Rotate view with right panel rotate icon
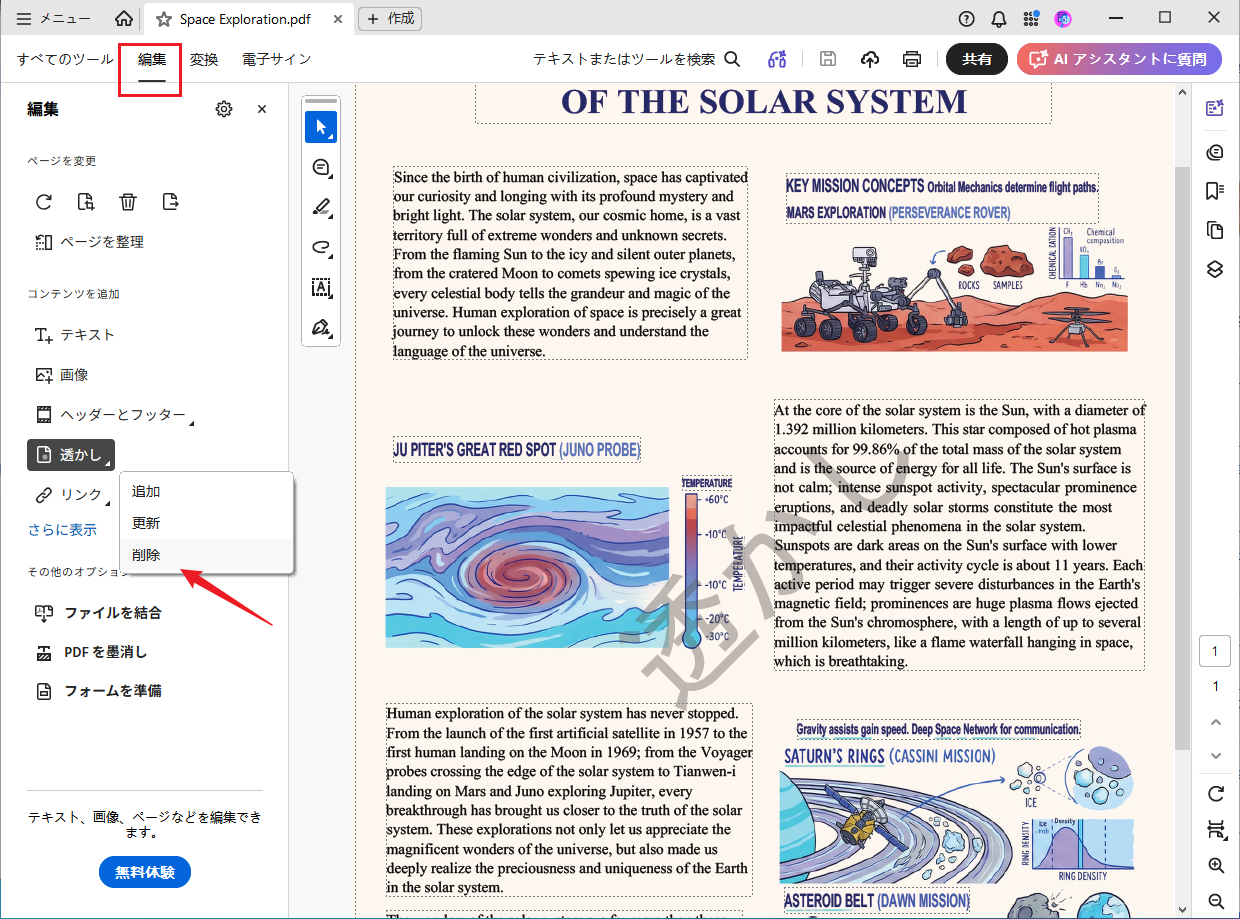Image resolution: width=1240 pixels, height=919 pixels. (x=1215, y=793)
